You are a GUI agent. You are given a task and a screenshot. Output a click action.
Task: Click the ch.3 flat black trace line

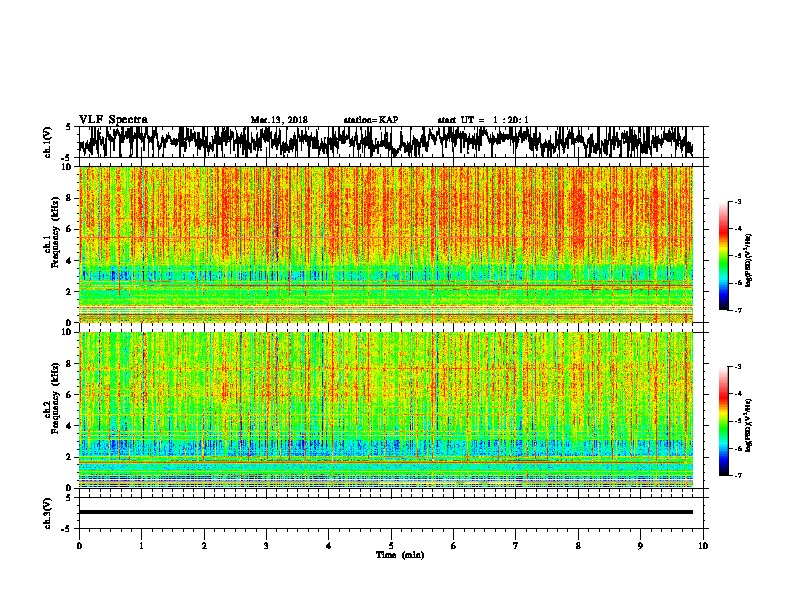386,512
